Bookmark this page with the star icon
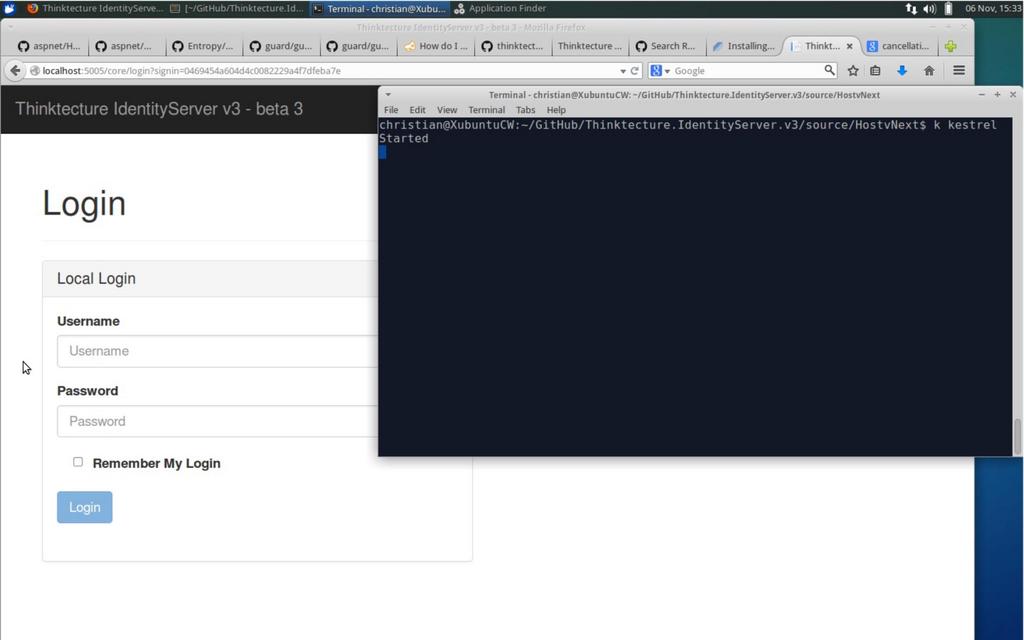1024x640 pixels. point(853,71)
